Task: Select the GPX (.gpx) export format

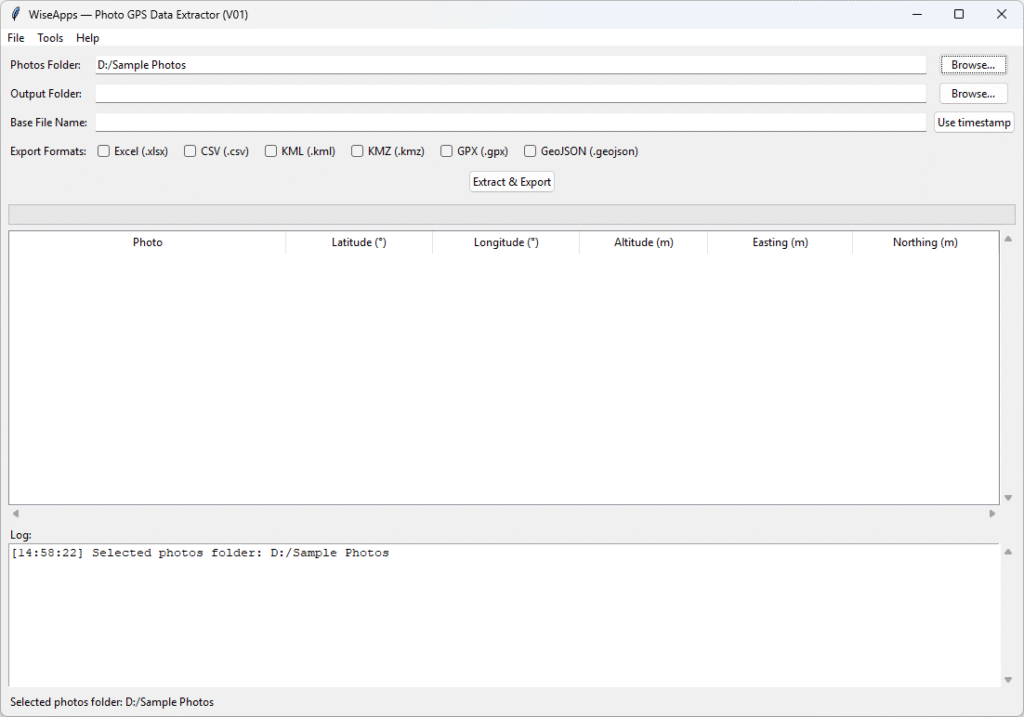Action: 447,152
